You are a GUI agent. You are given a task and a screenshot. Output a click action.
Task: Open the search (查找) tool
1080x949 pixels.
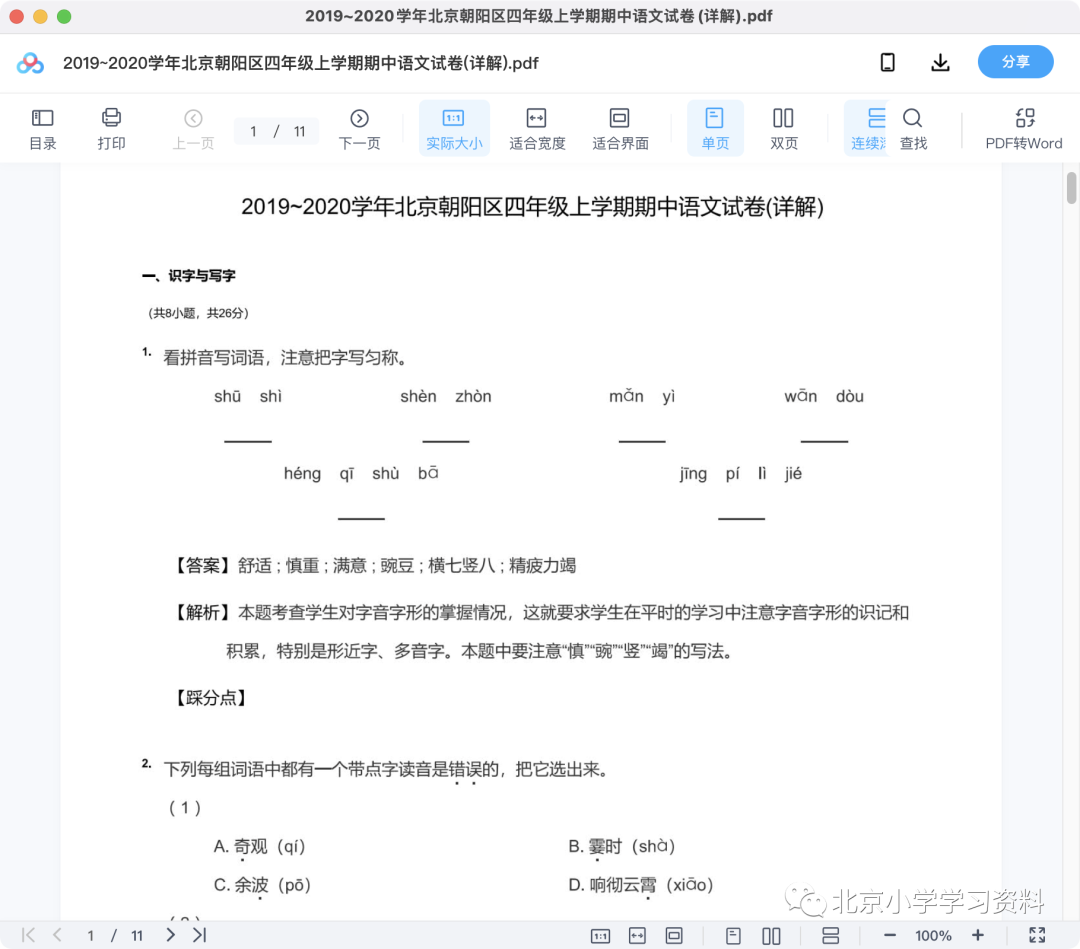[913, 129]
